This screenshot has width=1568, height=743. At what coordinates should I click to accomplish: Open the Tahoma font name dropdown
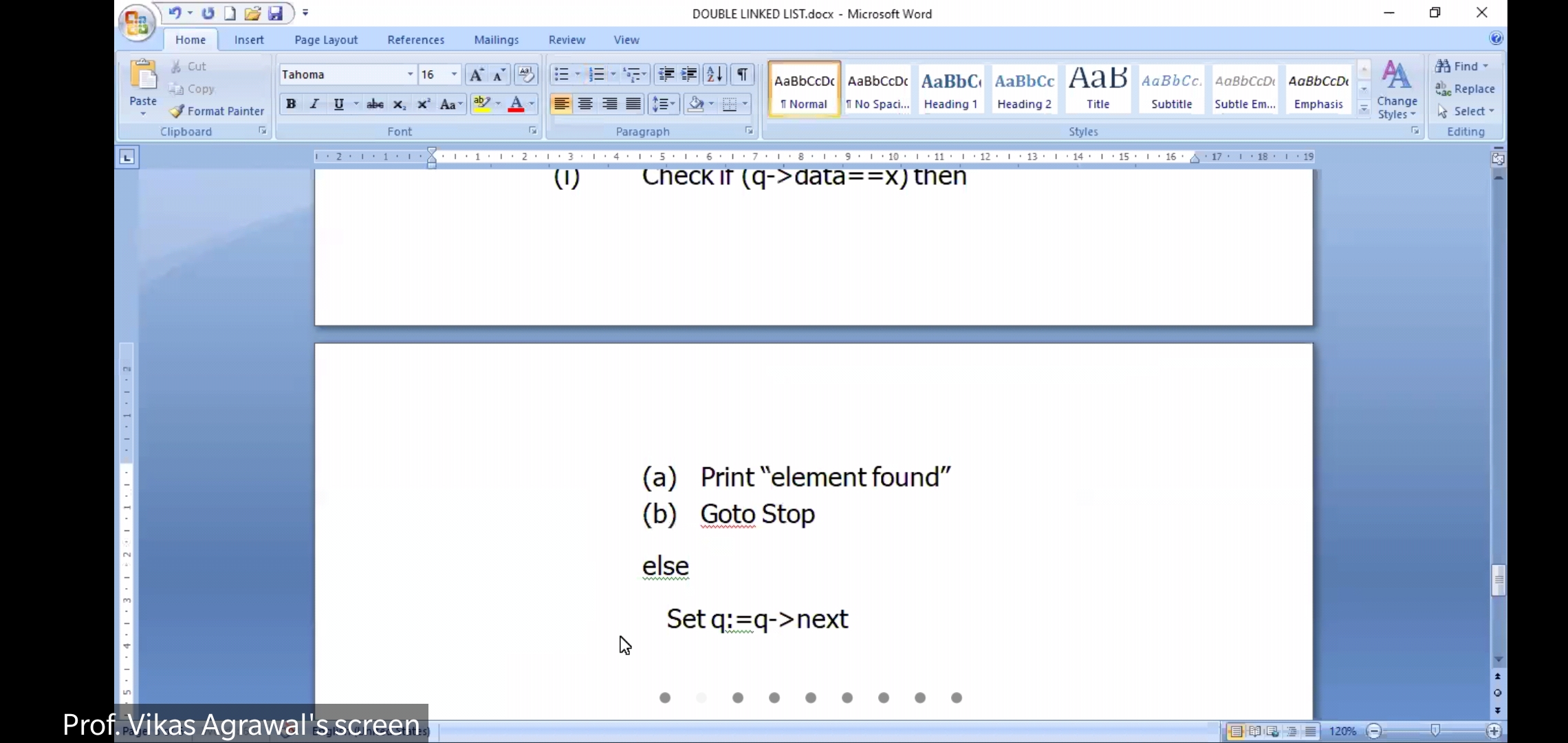coord(410,74)
